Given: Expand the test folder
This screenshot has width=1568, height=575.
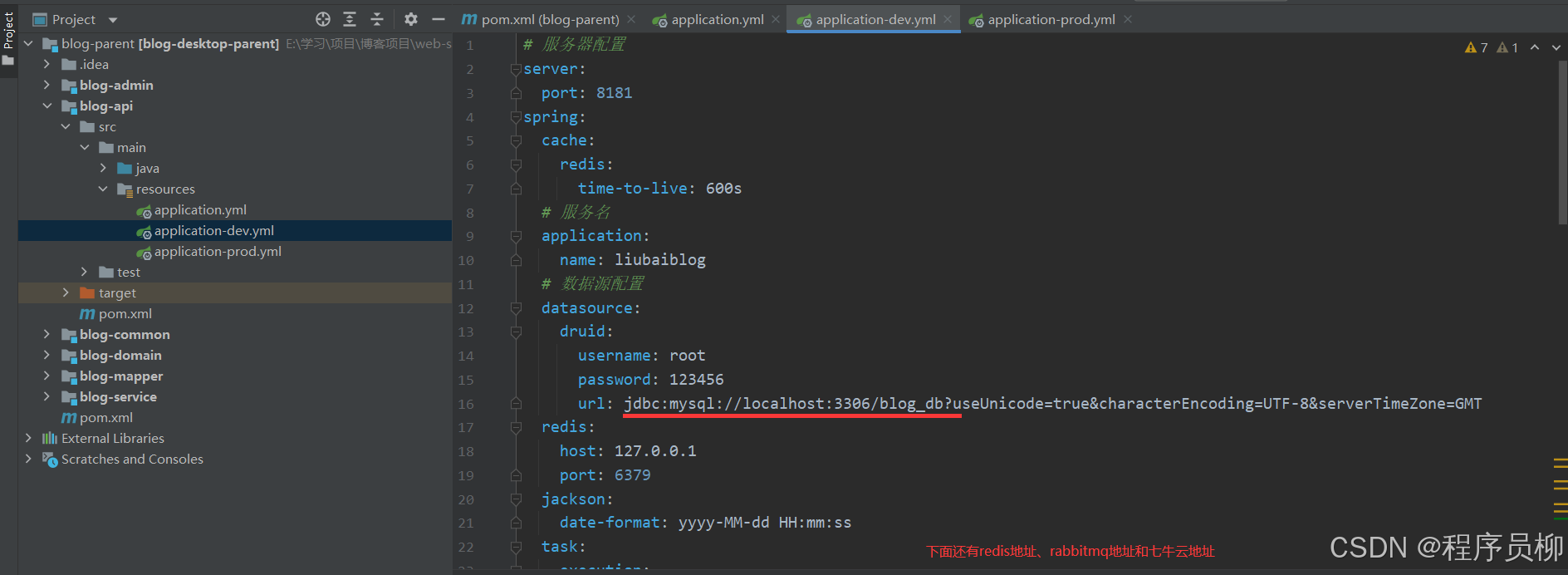Looking at the screenshot, I should (x=84, y=272).
